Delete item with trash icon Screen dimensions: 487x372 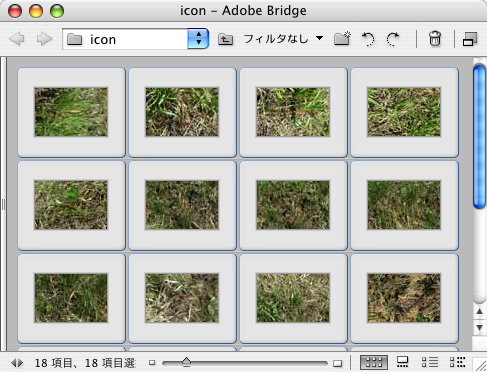435,39
